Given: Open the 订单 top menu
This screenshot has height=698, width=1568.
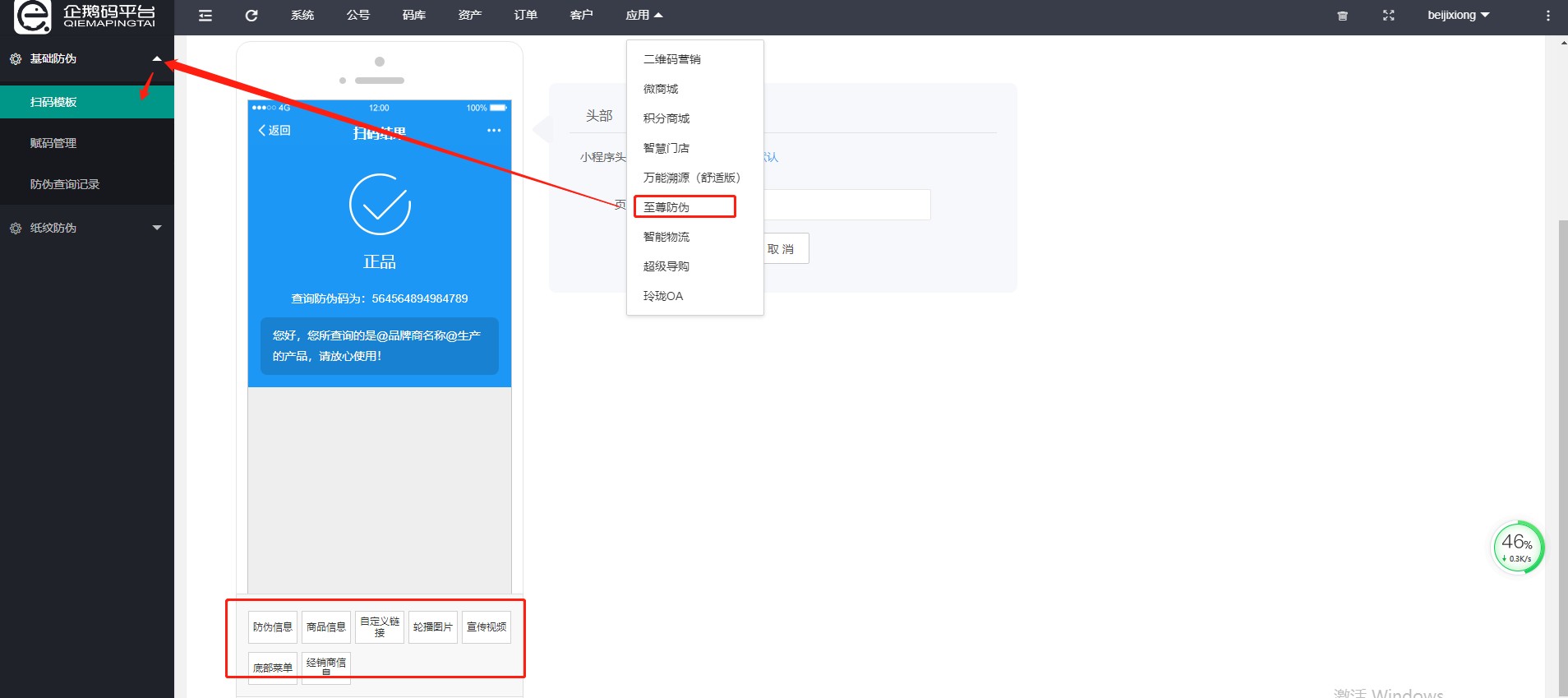Looking at the screenshot, I should [x=526, y=16].
